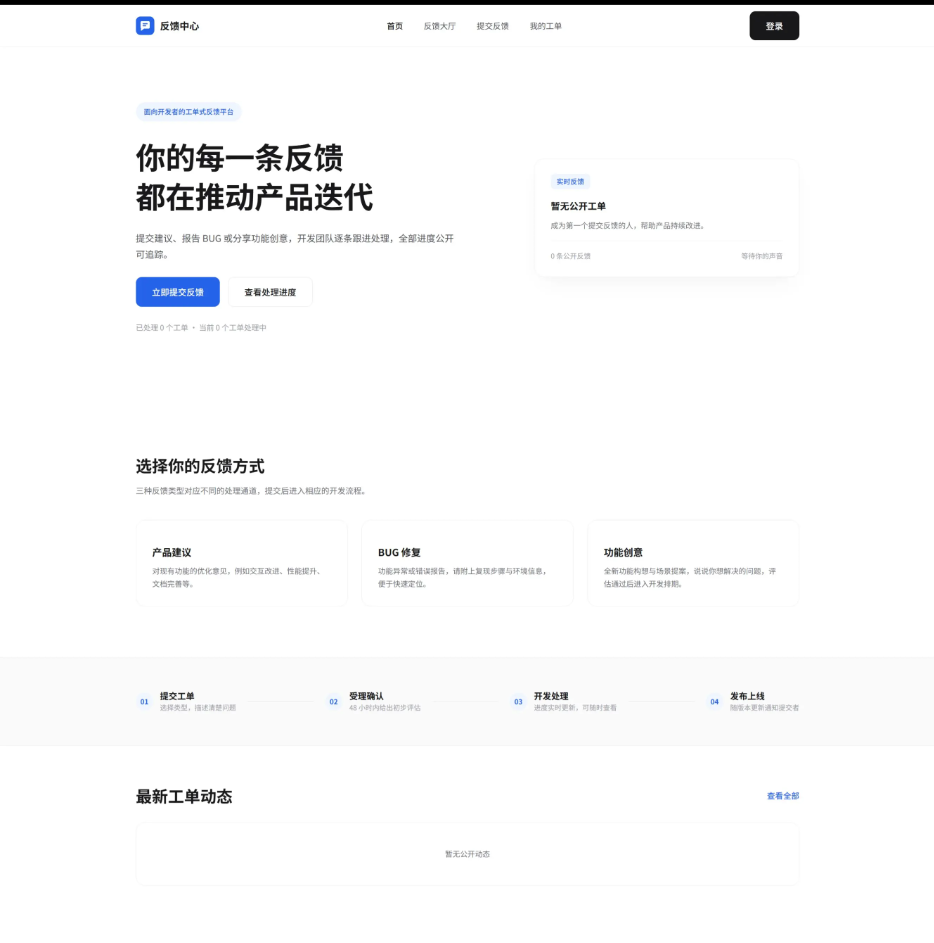Viewport: 934px width, 943px height.
Task: Click the 0 条公开反馈 text
Action: click(570, 256)
